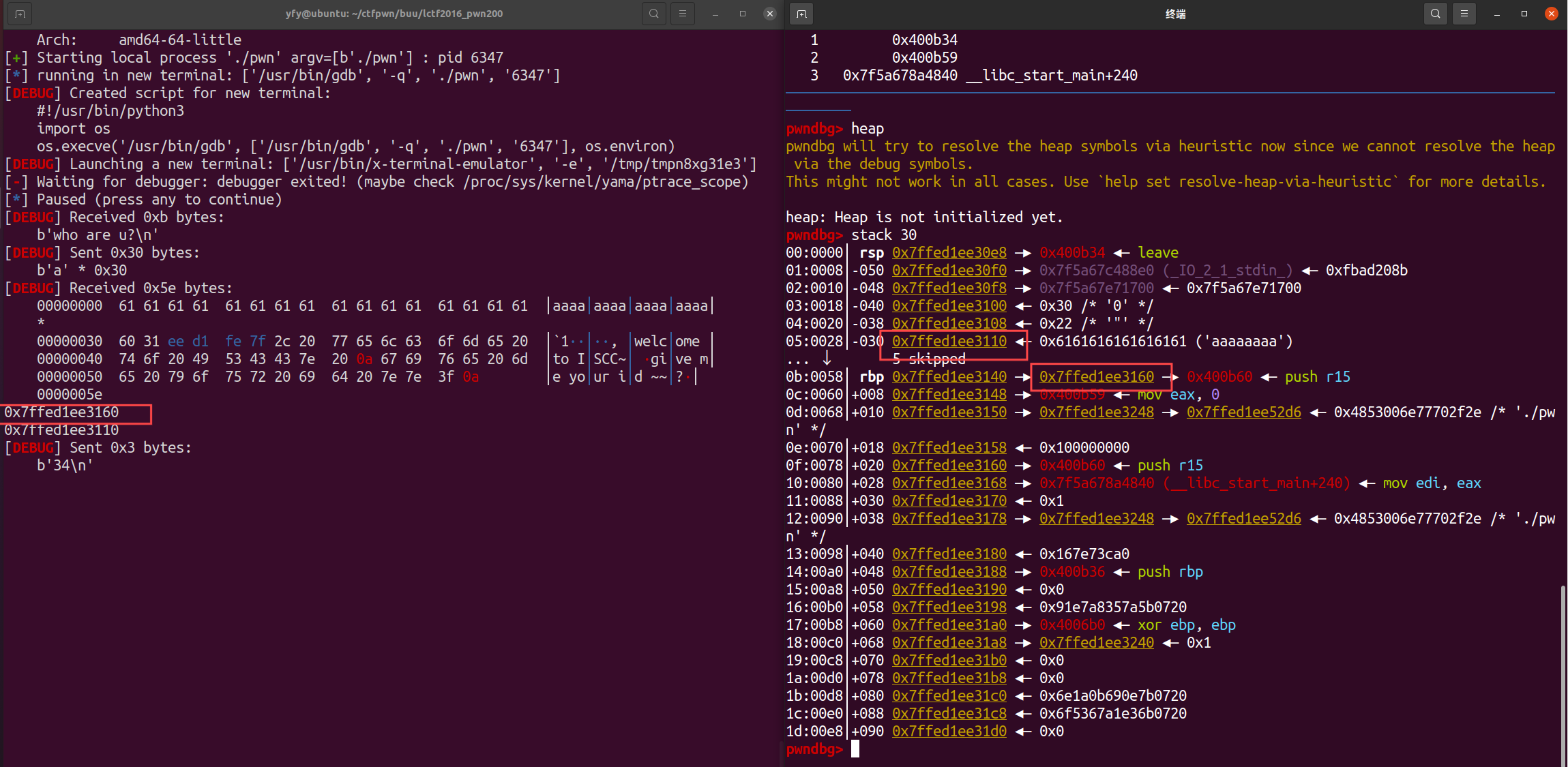Open new tab in right 终端 window
This screenshot has height=767, width=1568.
click(x=801, y=14)
